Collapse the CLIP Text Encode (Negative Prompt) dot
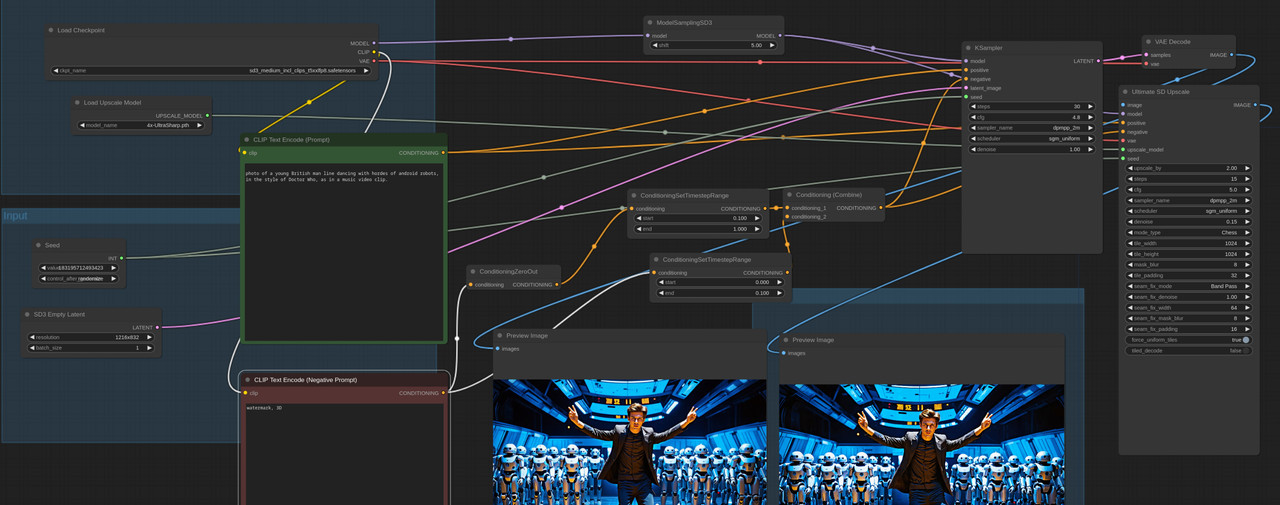 247,380
